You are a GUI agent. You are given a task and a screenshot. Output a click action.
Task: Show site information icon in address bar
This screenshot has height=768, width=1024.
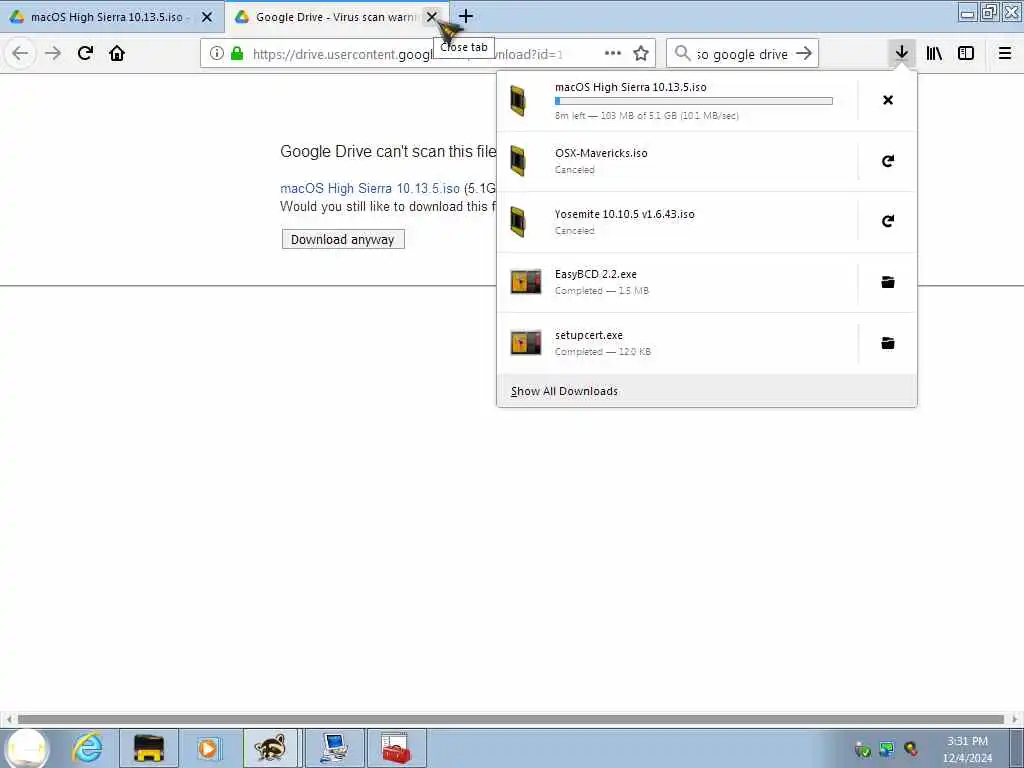coord(217,54)
